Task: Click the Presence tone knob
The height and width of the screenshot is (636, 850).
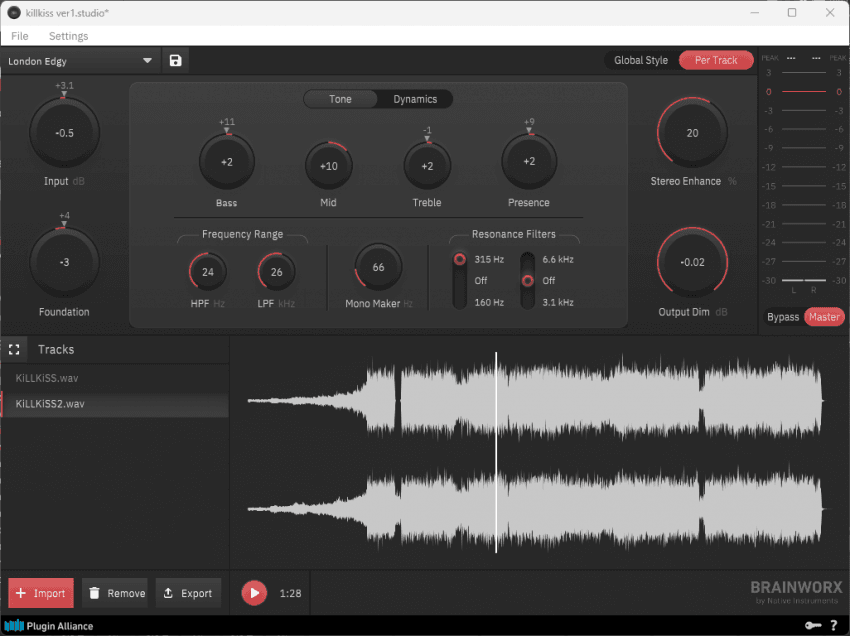Action: (x=529, y=162)
